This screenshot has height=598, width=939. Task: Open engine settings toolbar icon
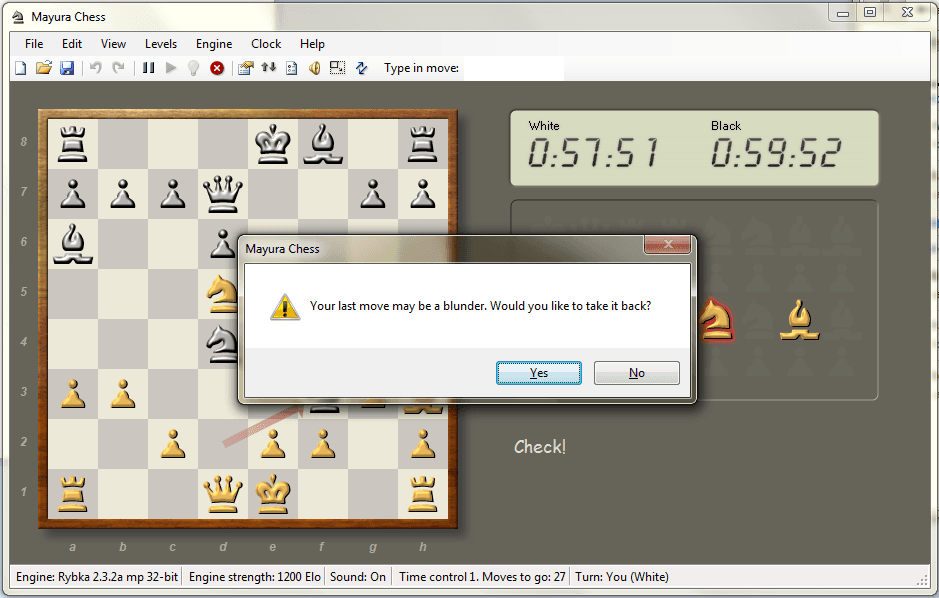point(245,68)
